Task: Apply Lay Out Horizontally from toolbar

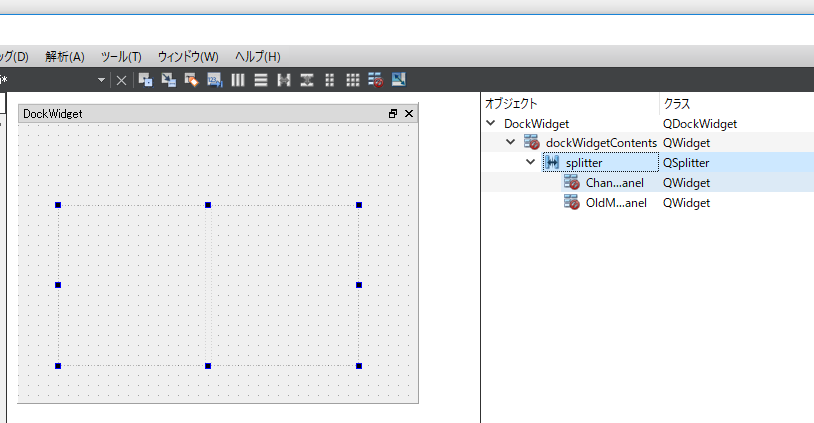Action: 238,80
